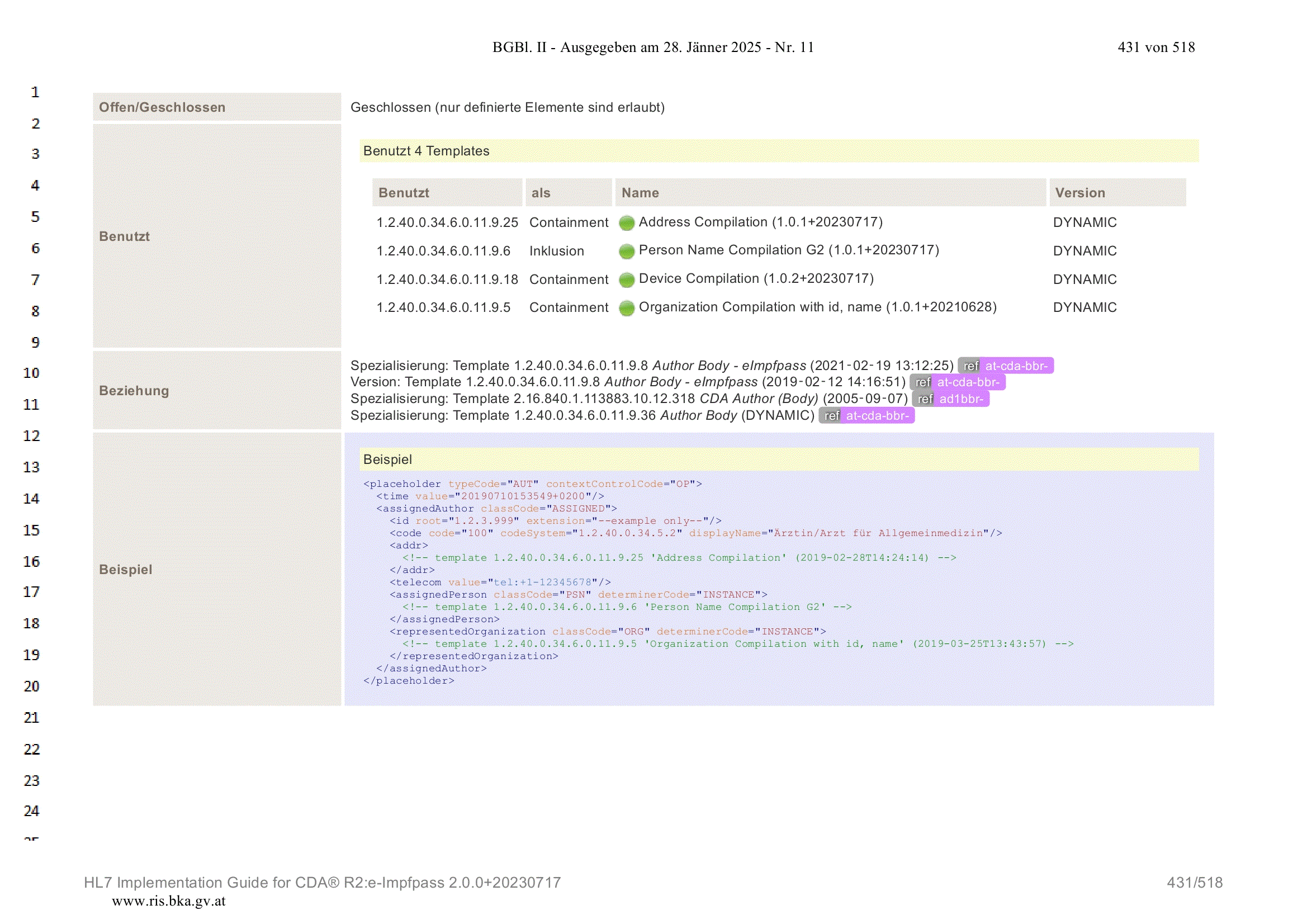Click the <representedOrganization classCode="ORG"> opening line
Screen dimensions: 1307x924
click(608, 632)
